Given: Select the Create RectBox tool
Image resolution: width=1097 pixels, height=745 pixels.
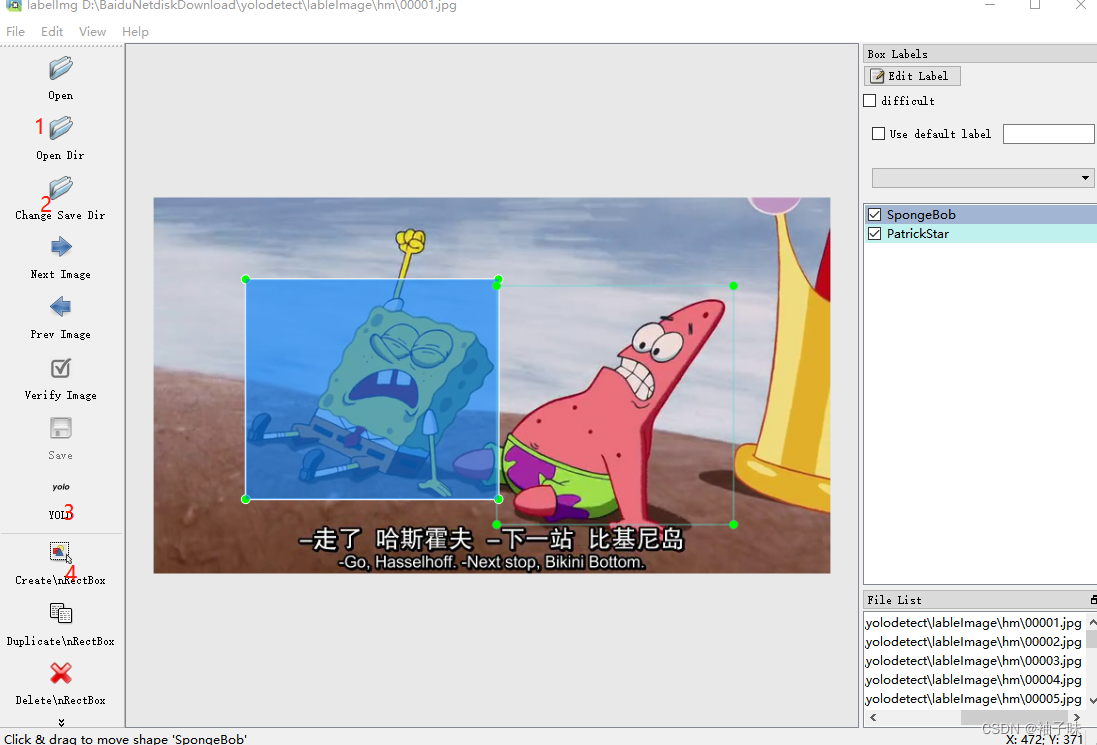Looking at the screenshot, I should point(61,553).
